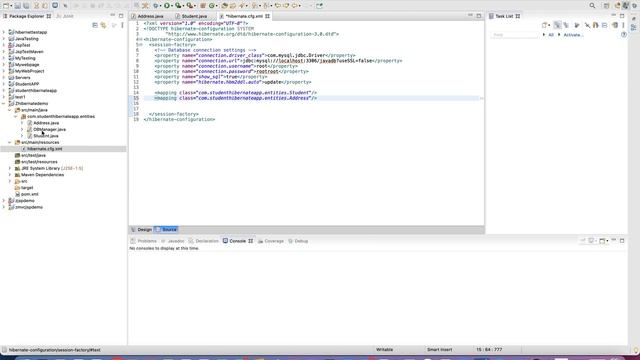
Task: Switch to the Address.java editor tab
Action: click(150, 16)
